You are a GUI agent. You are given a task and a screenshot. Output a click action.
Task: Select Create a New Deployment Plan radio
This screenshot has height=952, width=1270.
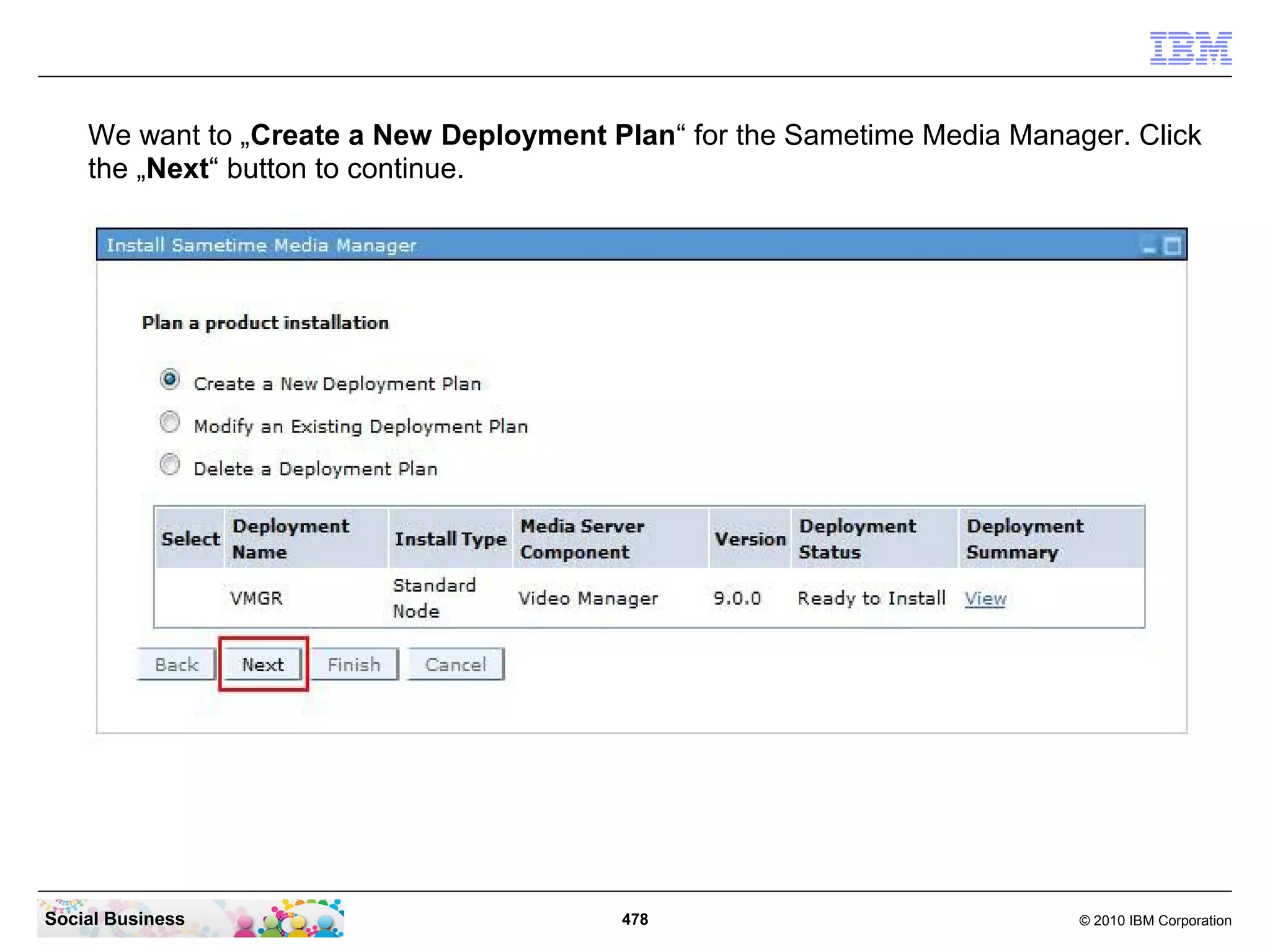170,379
